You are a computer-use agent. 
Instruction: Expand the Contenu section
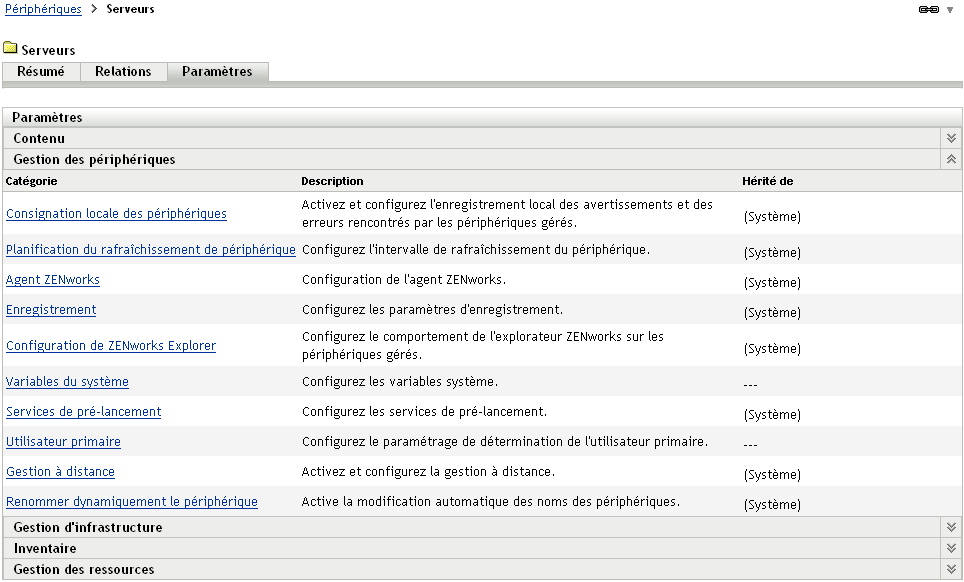(x=950, y=138)
